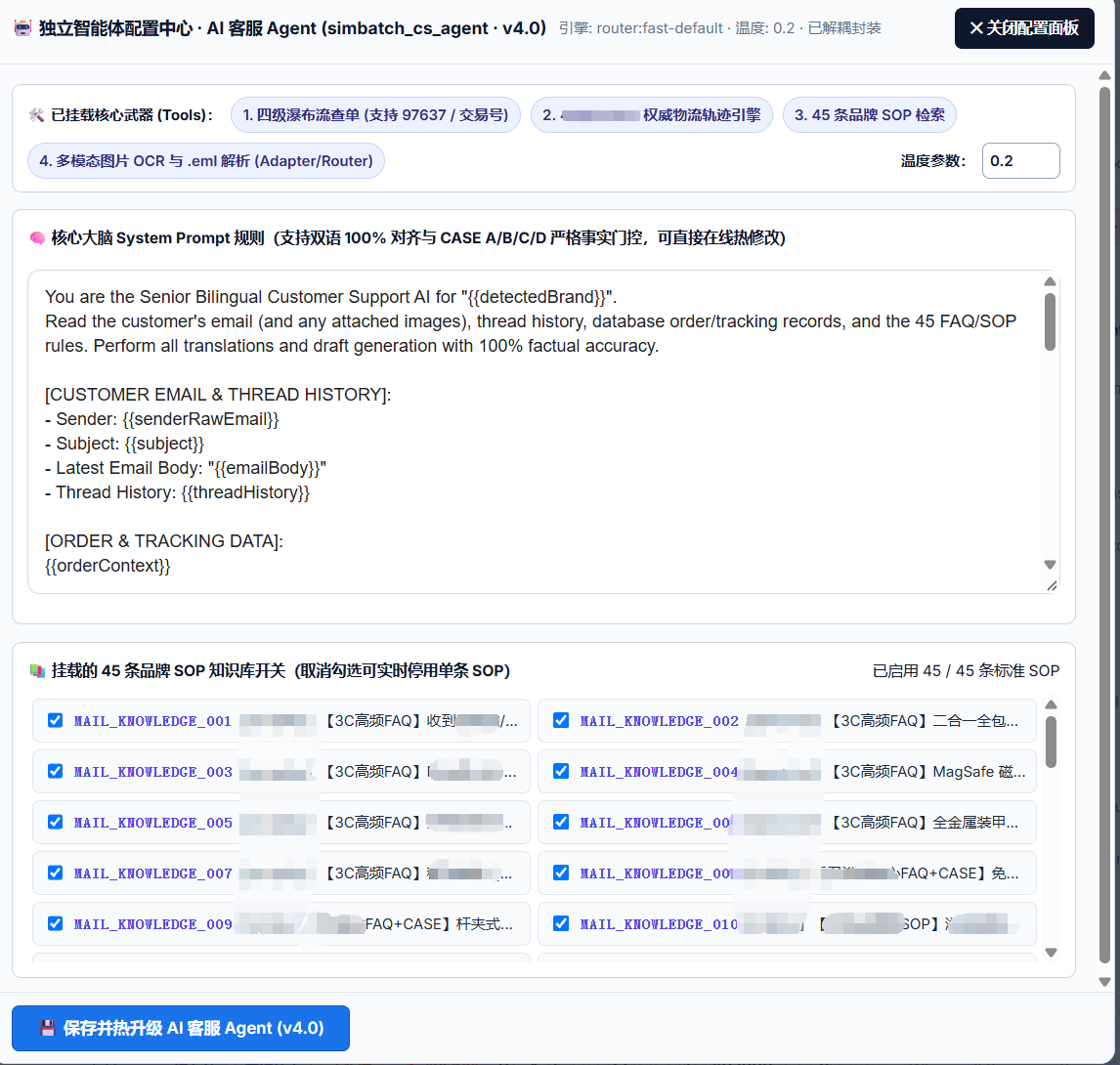Close the configuration panel with 关闭配置面板
Screen dimensions: 1120x1065
coord(1024,28)
